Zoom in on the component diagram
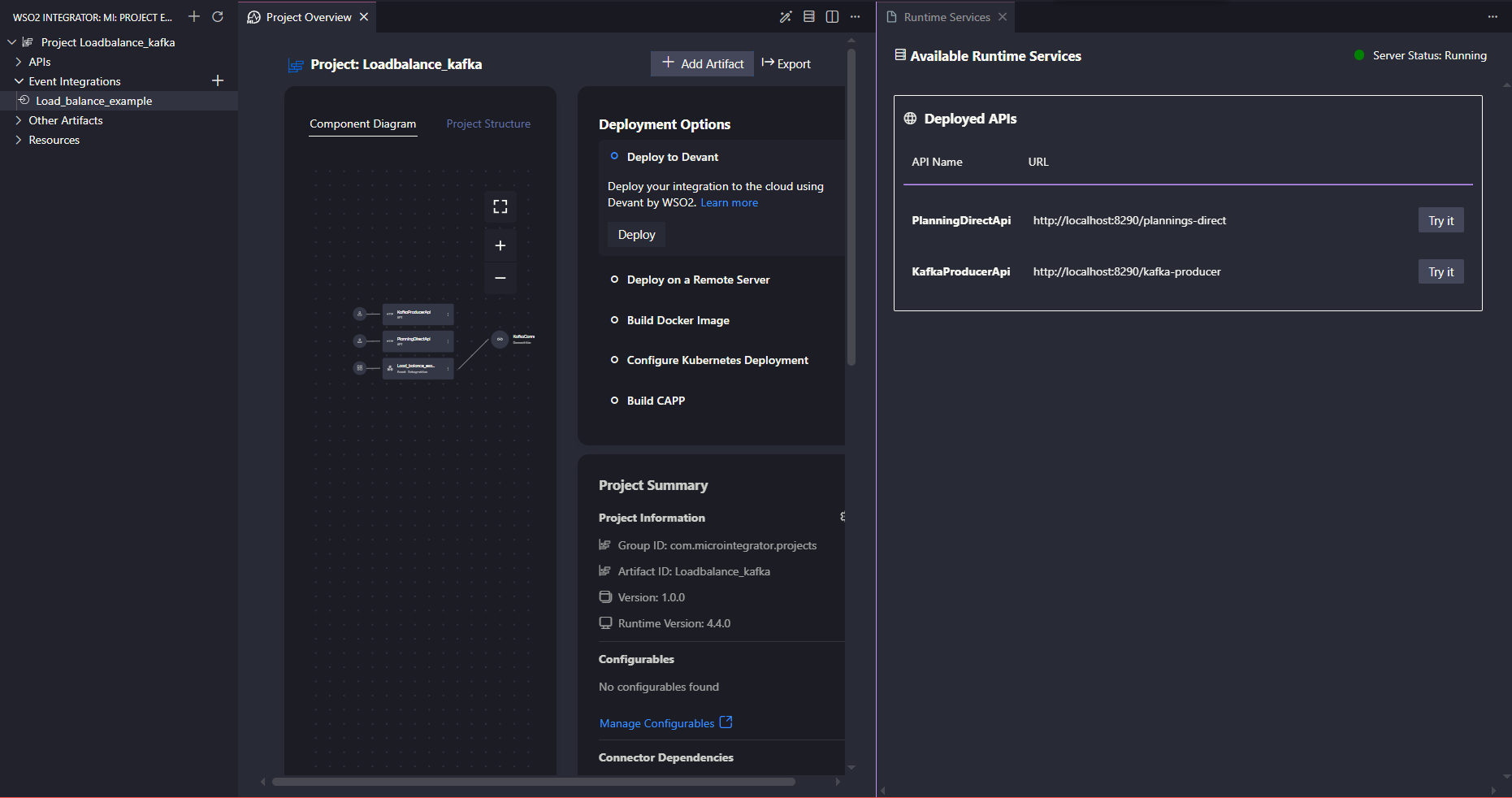Viewport: 1512px width, 798px height. point(500,245)
